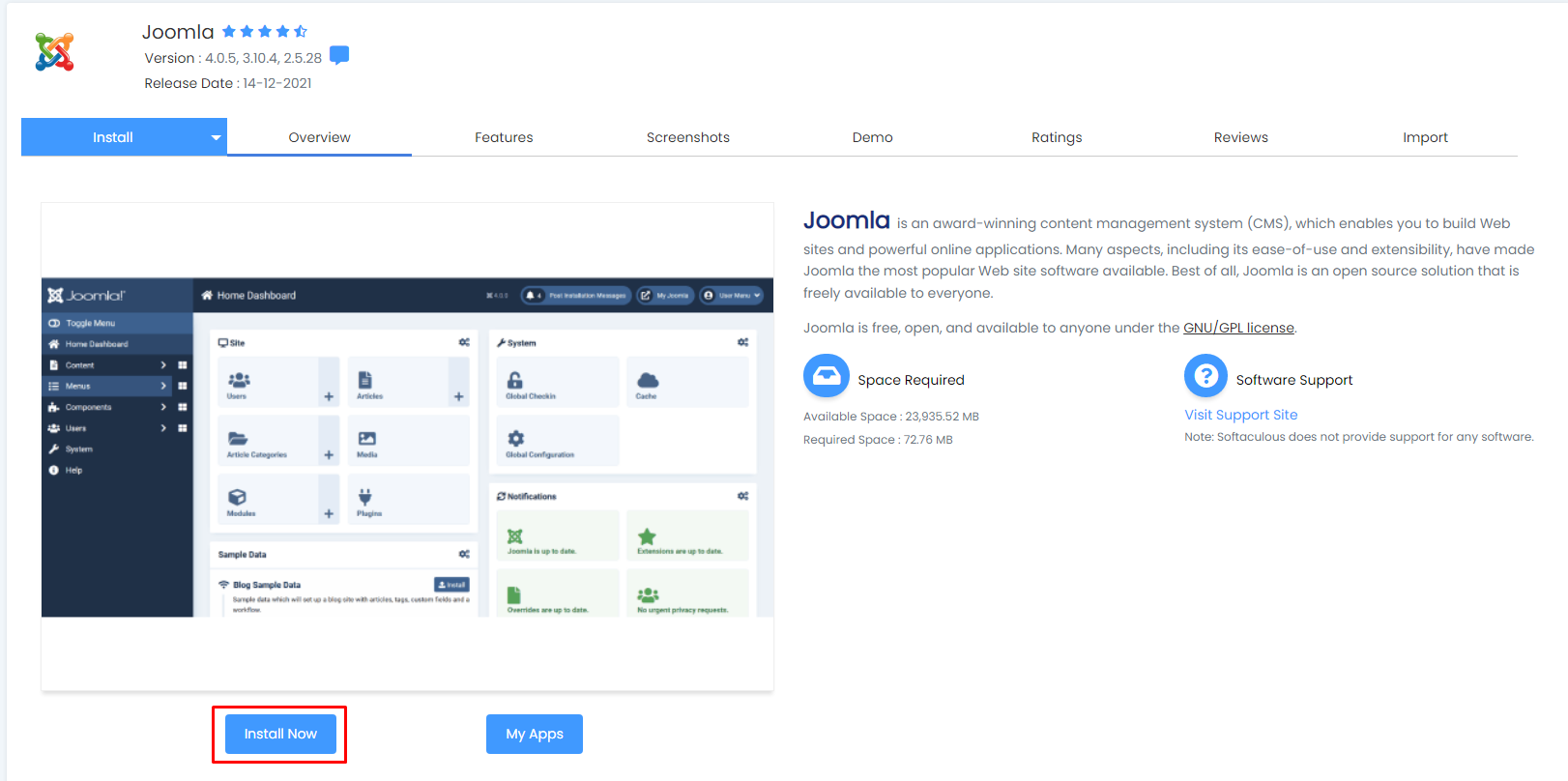
Task: Expand the Install tab dropdown arrow
Action: click(217, 138)
